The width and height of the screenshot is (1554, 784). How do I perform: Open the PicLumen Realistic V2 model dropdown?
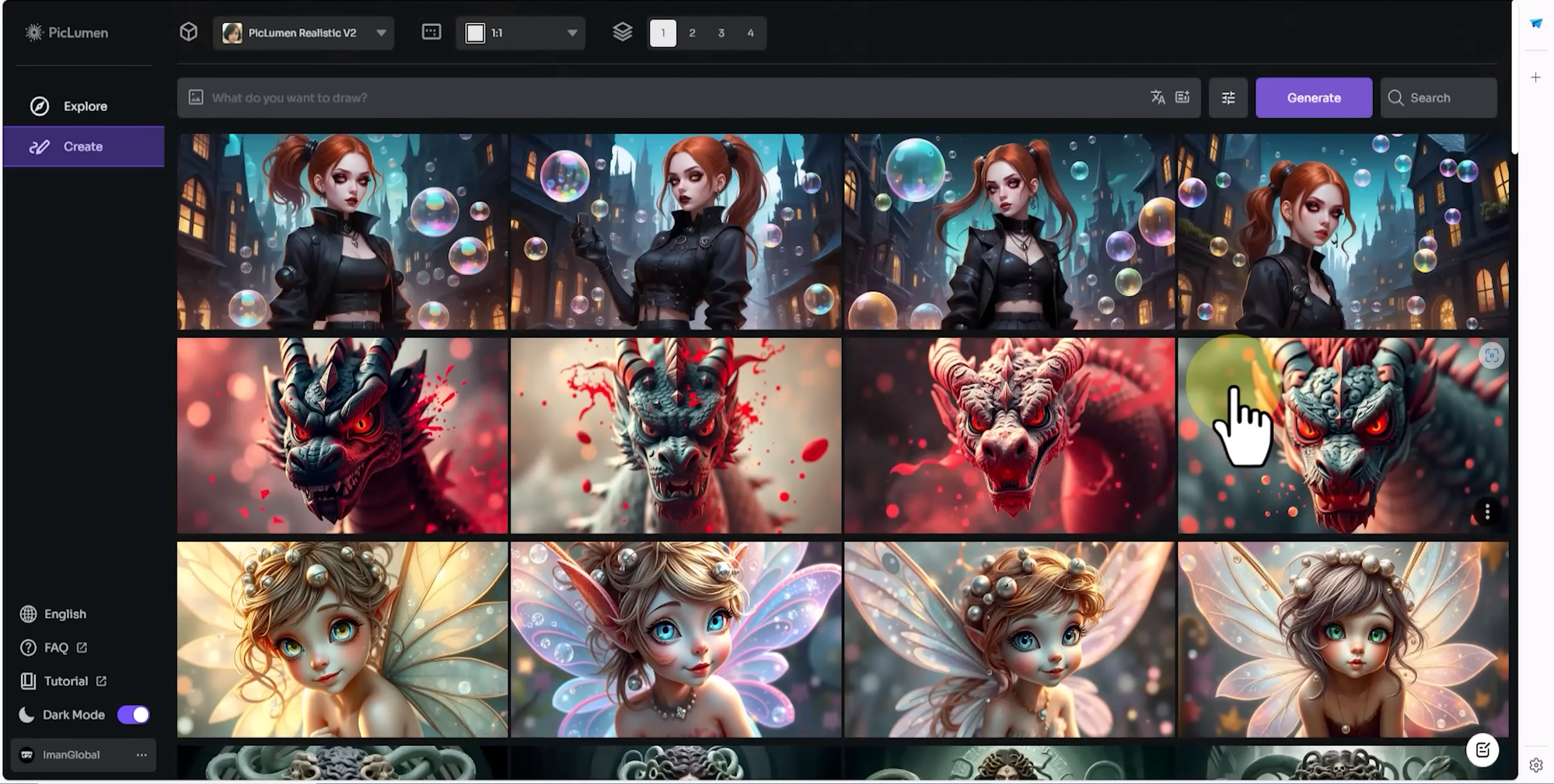pyautogui.click(x=303, y=33)
